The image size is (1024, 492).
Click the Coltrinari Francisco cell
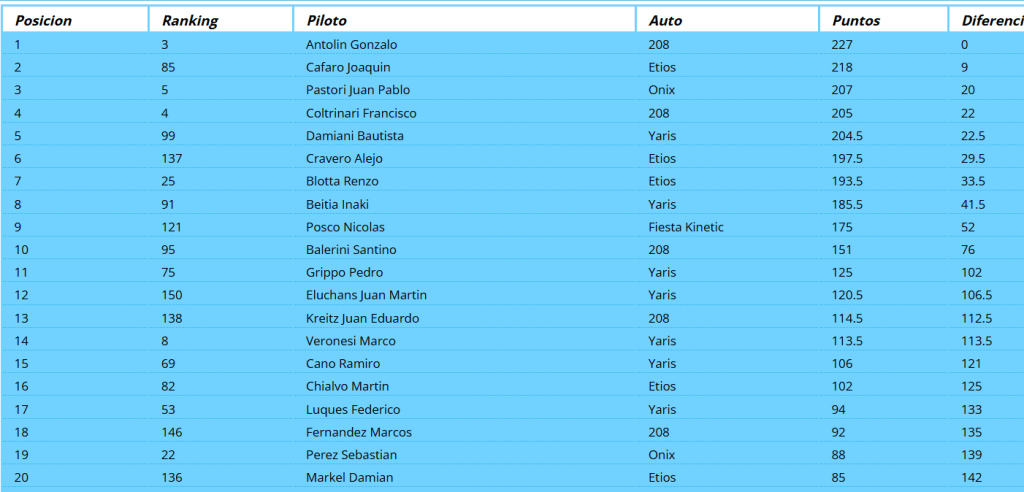[x=361, y=113]
